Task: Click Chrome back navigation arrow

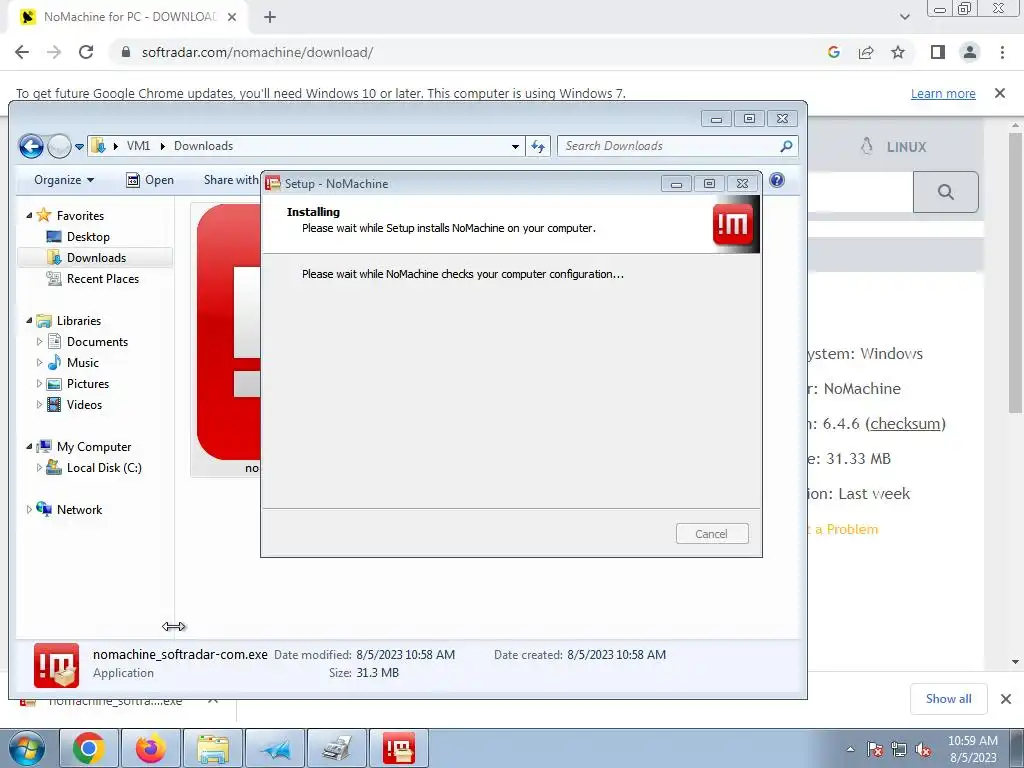Action: click(x=22, y=52)
